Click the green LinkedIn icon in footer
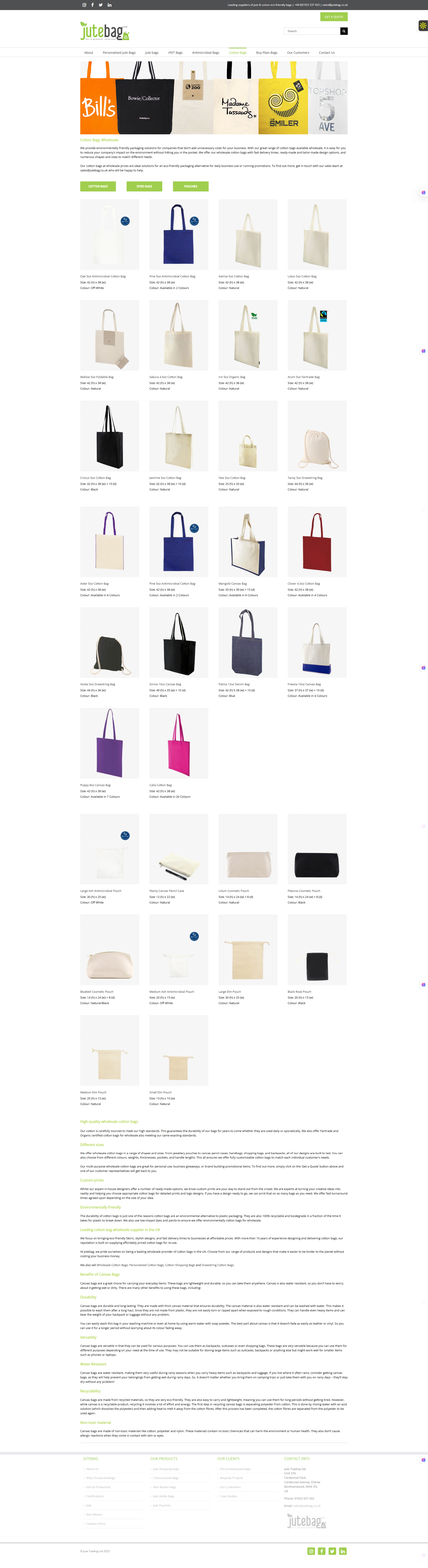 343,1551
